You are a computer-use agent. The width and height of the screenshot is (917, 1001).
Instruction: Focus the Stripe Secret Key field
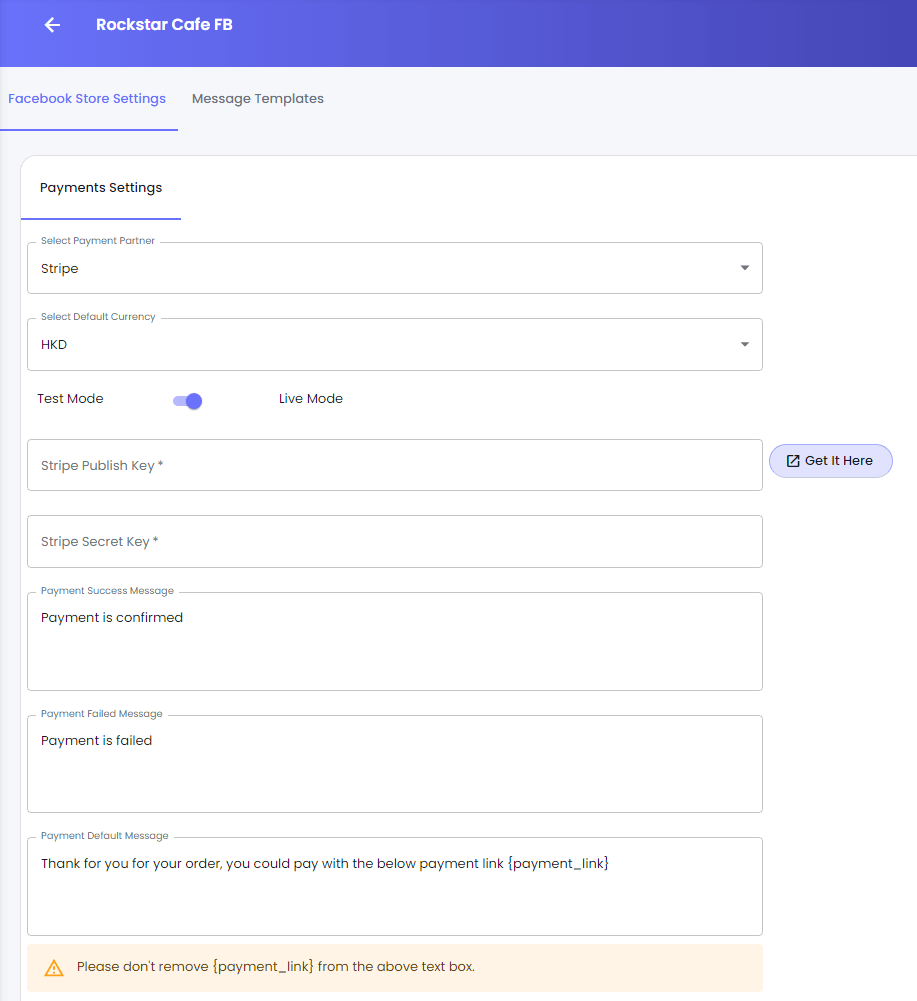[394, 541]
